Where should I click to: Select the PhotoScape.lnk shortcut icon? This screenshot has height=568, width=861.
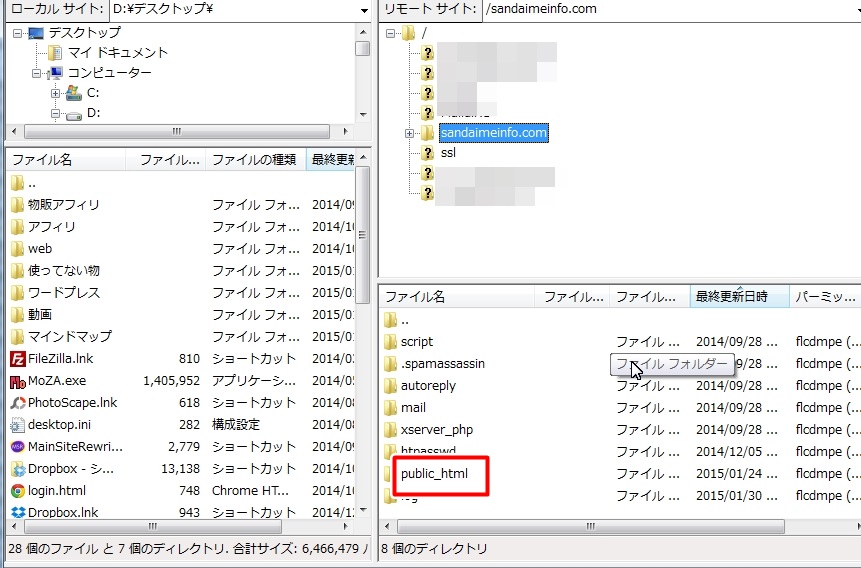coord(18,403)
